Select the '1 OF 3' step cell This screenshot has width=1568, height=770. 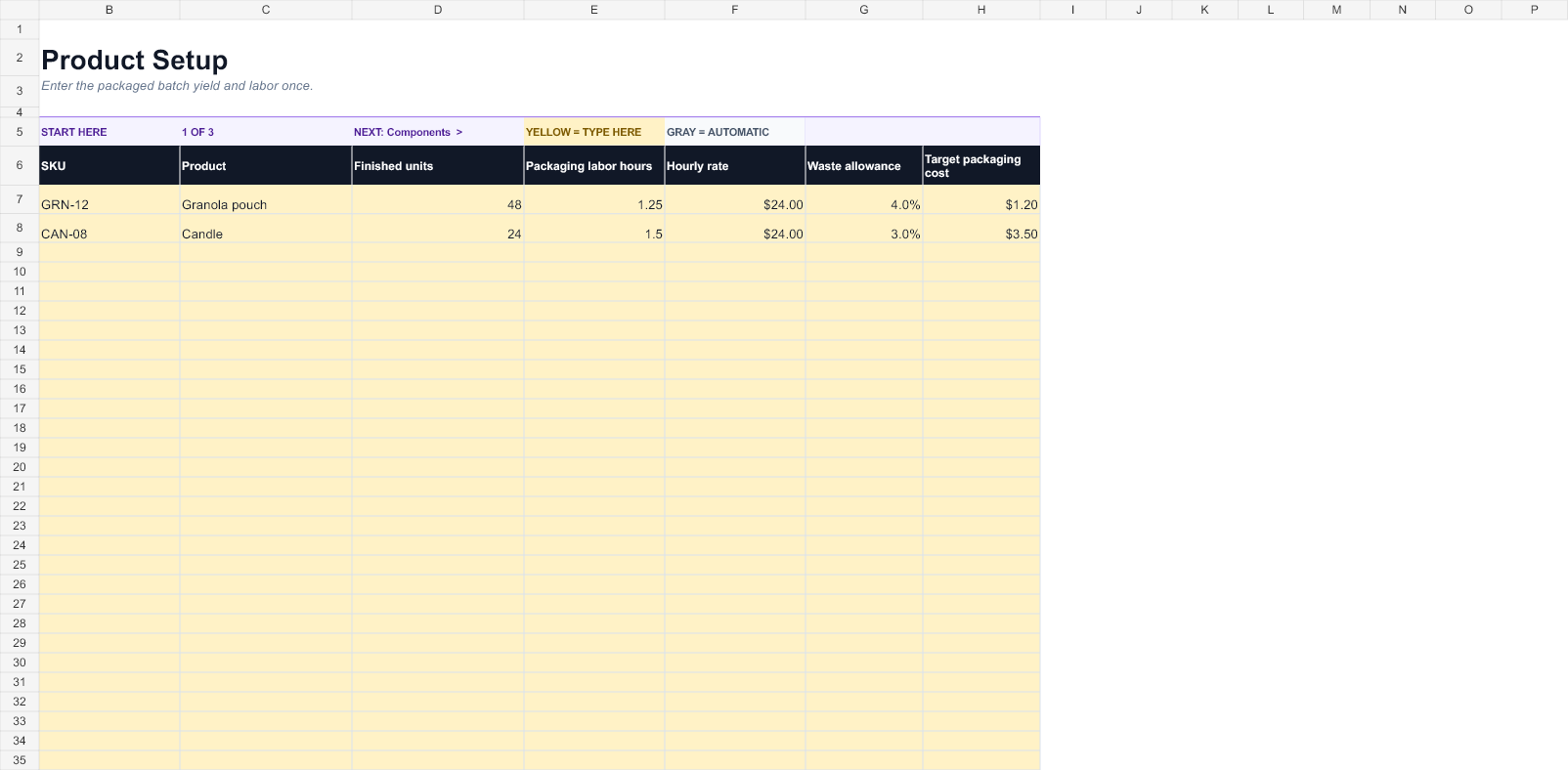[266, 132]
